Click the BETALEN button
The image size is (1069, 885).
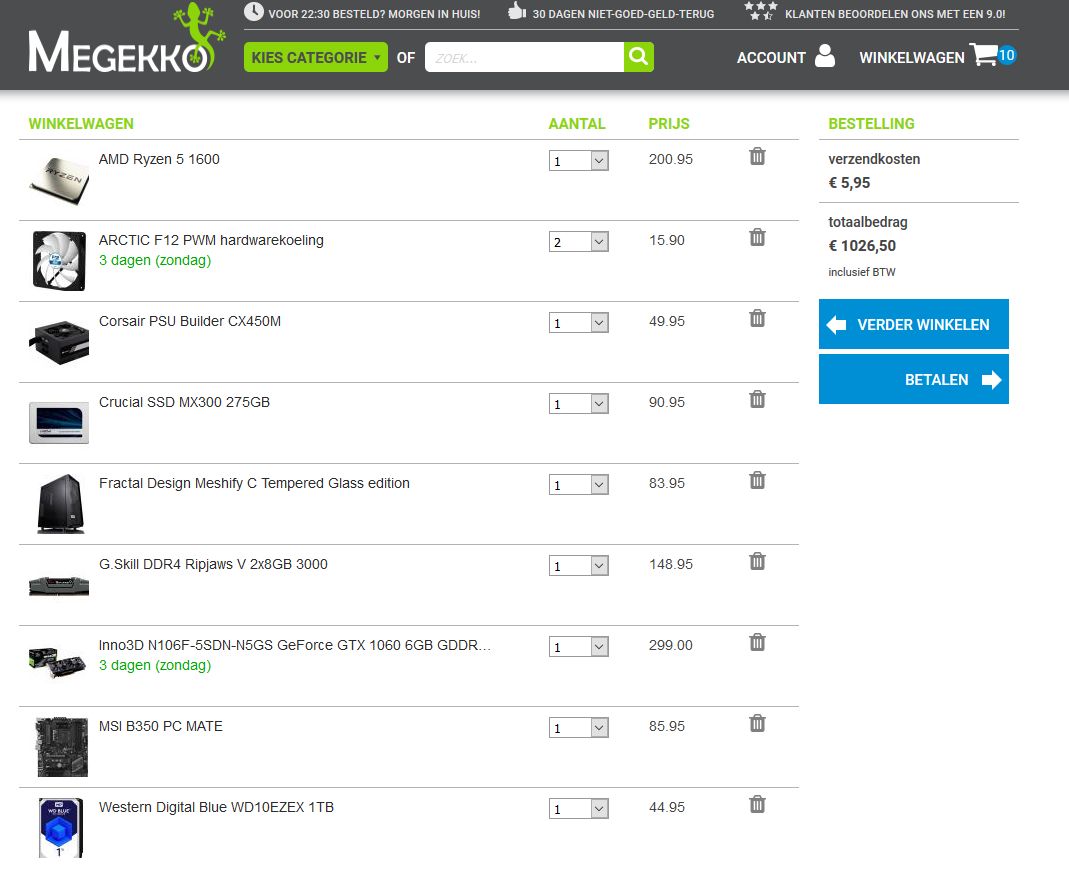(914, 379)
